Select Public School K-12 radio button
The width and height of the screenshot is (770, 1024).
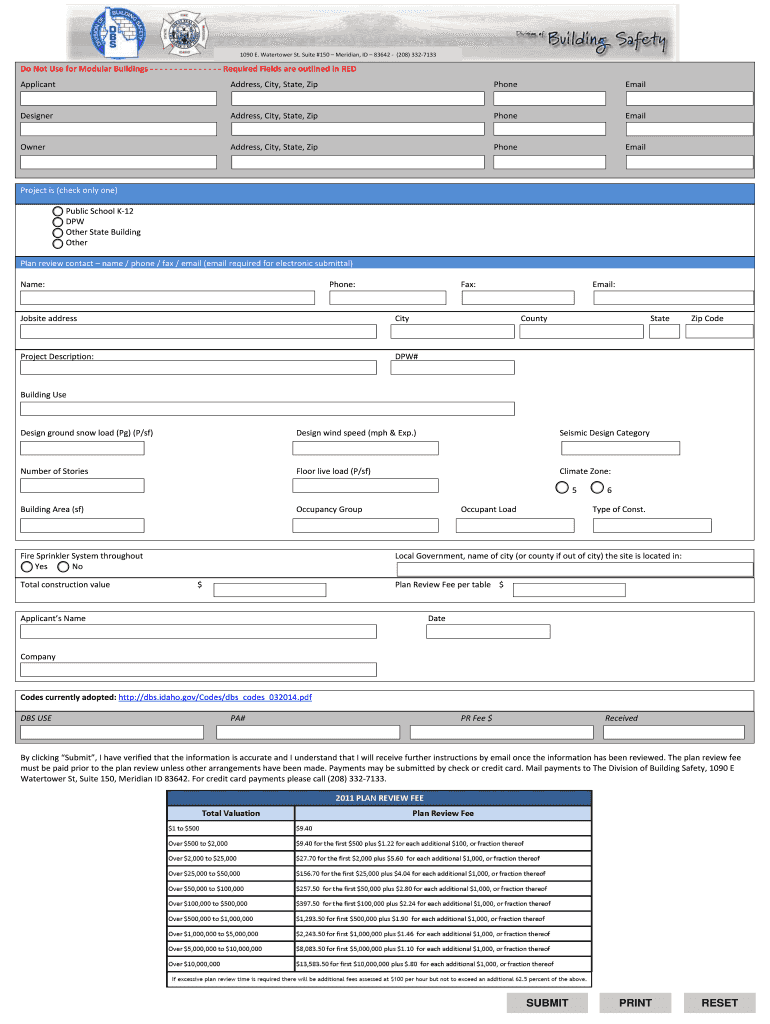[x=58, y=212]
